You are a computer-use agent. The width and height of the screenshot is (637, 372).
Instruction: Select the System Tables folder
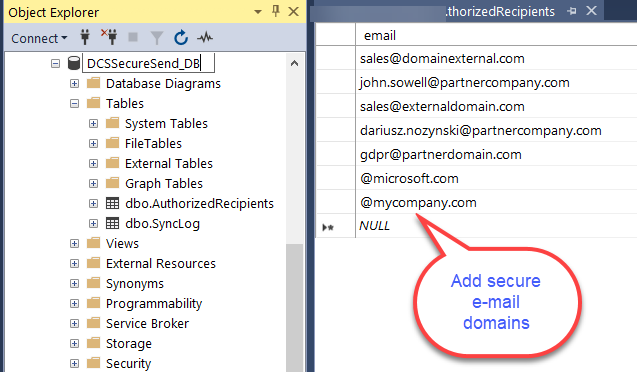pos(166,123)
